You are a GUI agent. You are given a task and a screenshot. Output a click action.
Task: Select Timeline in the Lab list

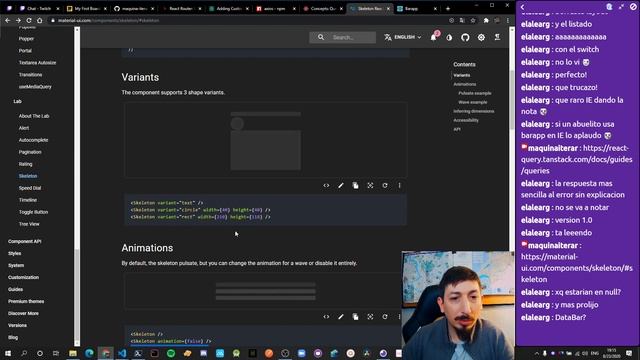[28, 200]
